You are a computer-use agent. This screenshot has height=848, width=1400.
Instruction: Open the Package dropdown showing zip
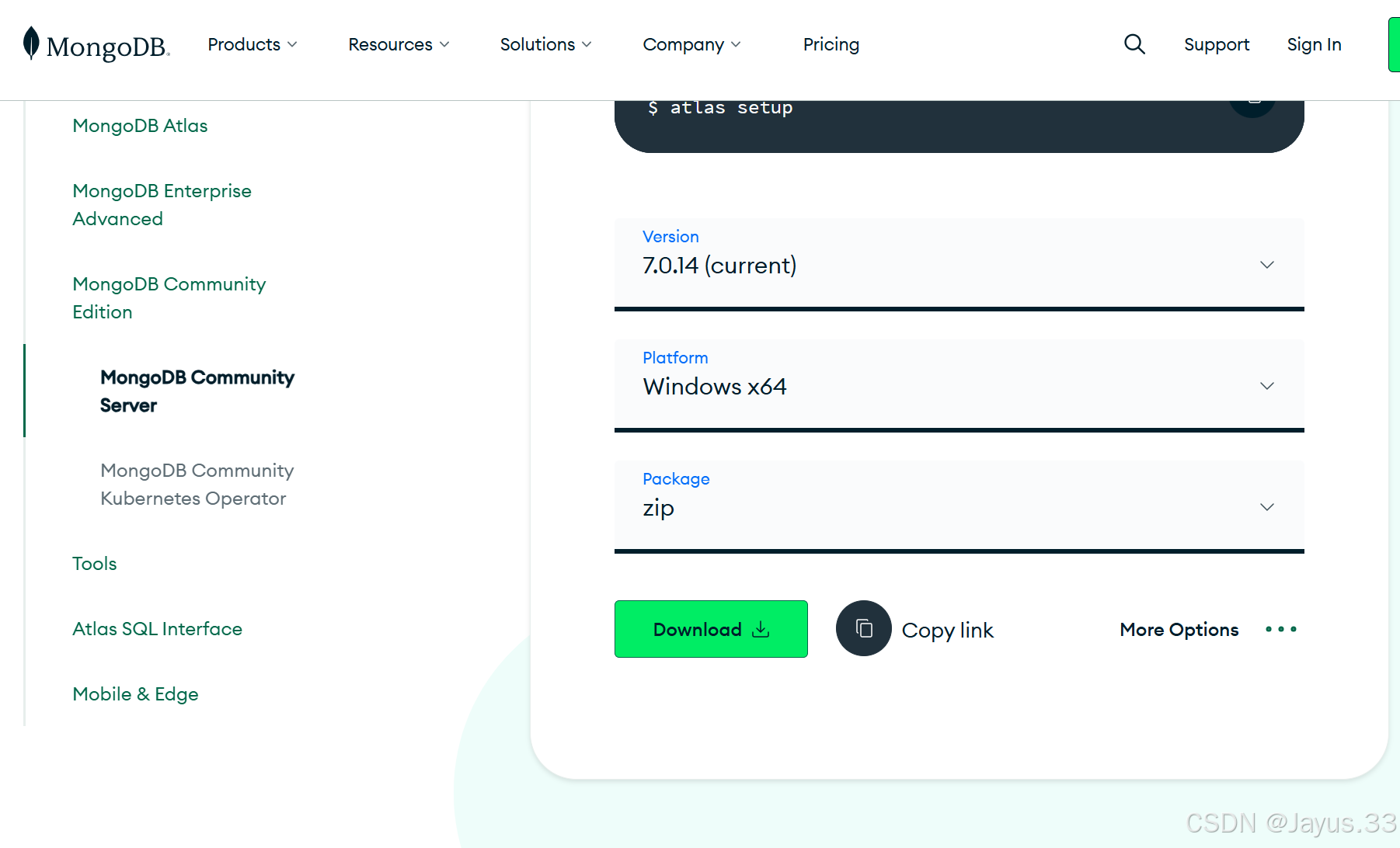tap(959, 506)
